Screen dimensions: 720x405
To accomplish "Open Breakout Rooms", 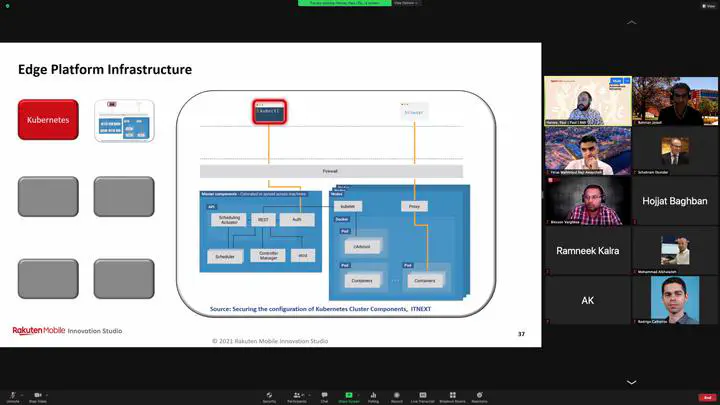I will pos(452,395).
